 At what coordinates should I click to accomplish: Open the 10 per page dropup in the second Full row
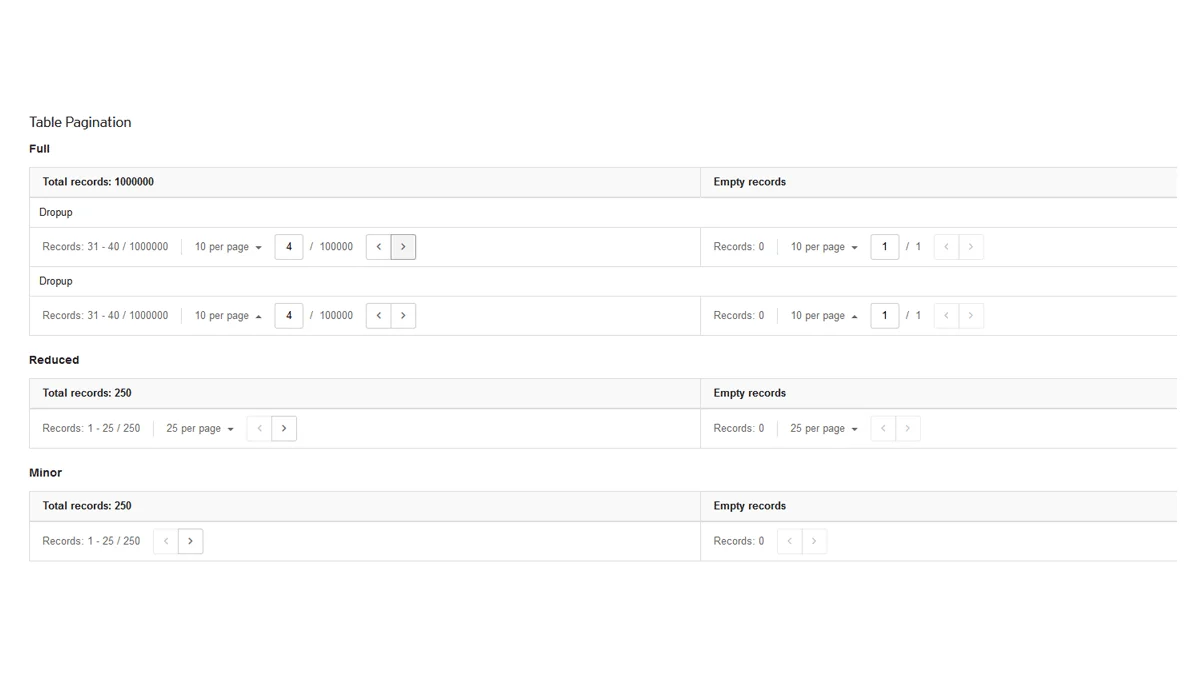[x=227, y=315]
